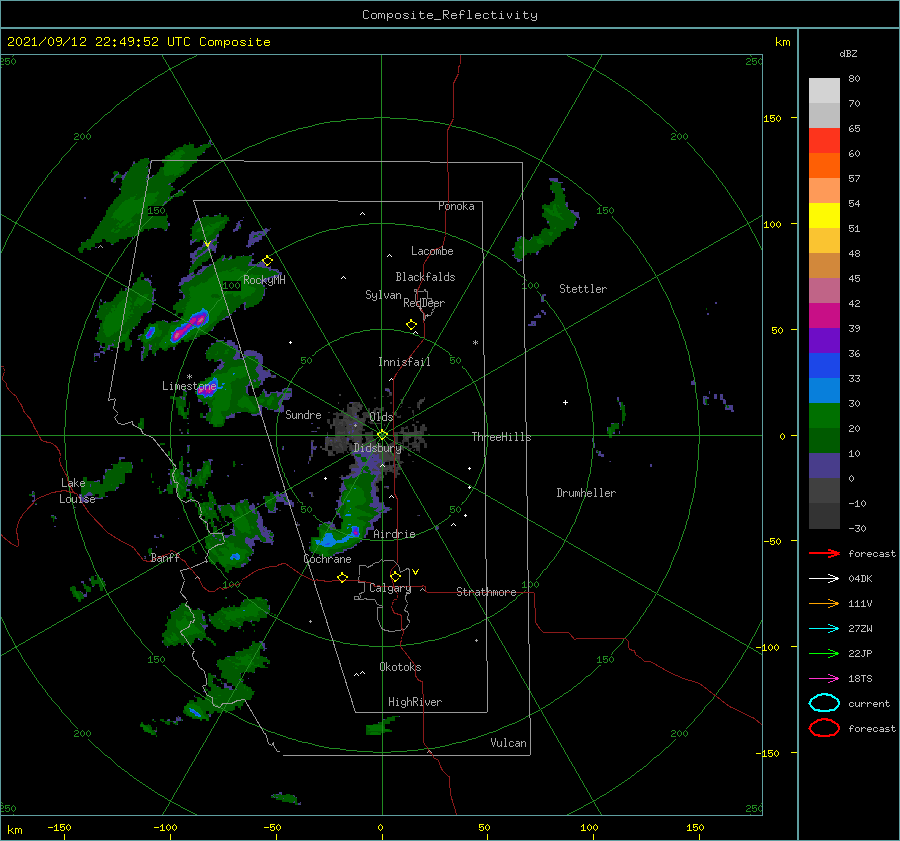The width and height of the screenshot is (900, 841).
Task: Click the RedDeer city label
Action: click(x=424, y=303)
